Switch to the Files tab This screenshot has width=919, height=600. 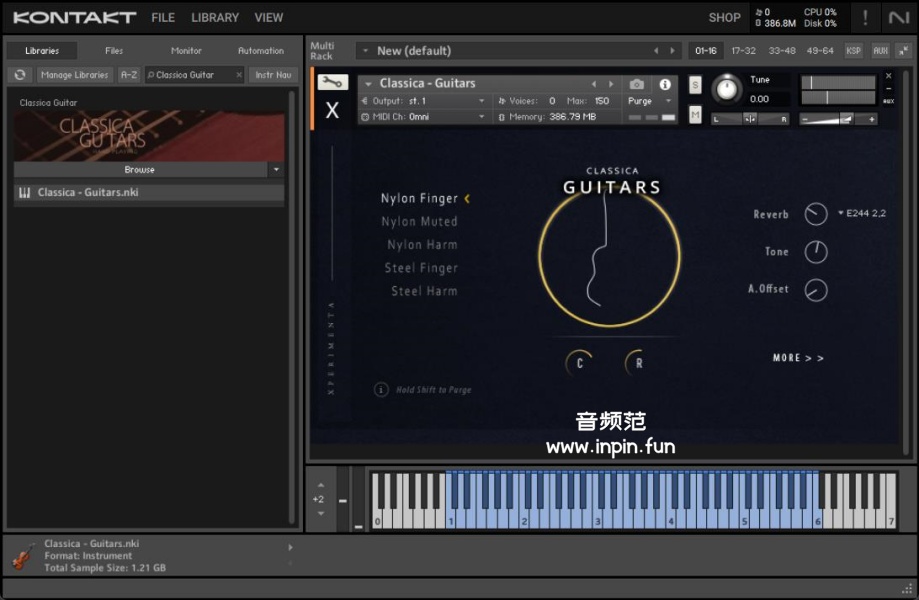tap(114, 50)
